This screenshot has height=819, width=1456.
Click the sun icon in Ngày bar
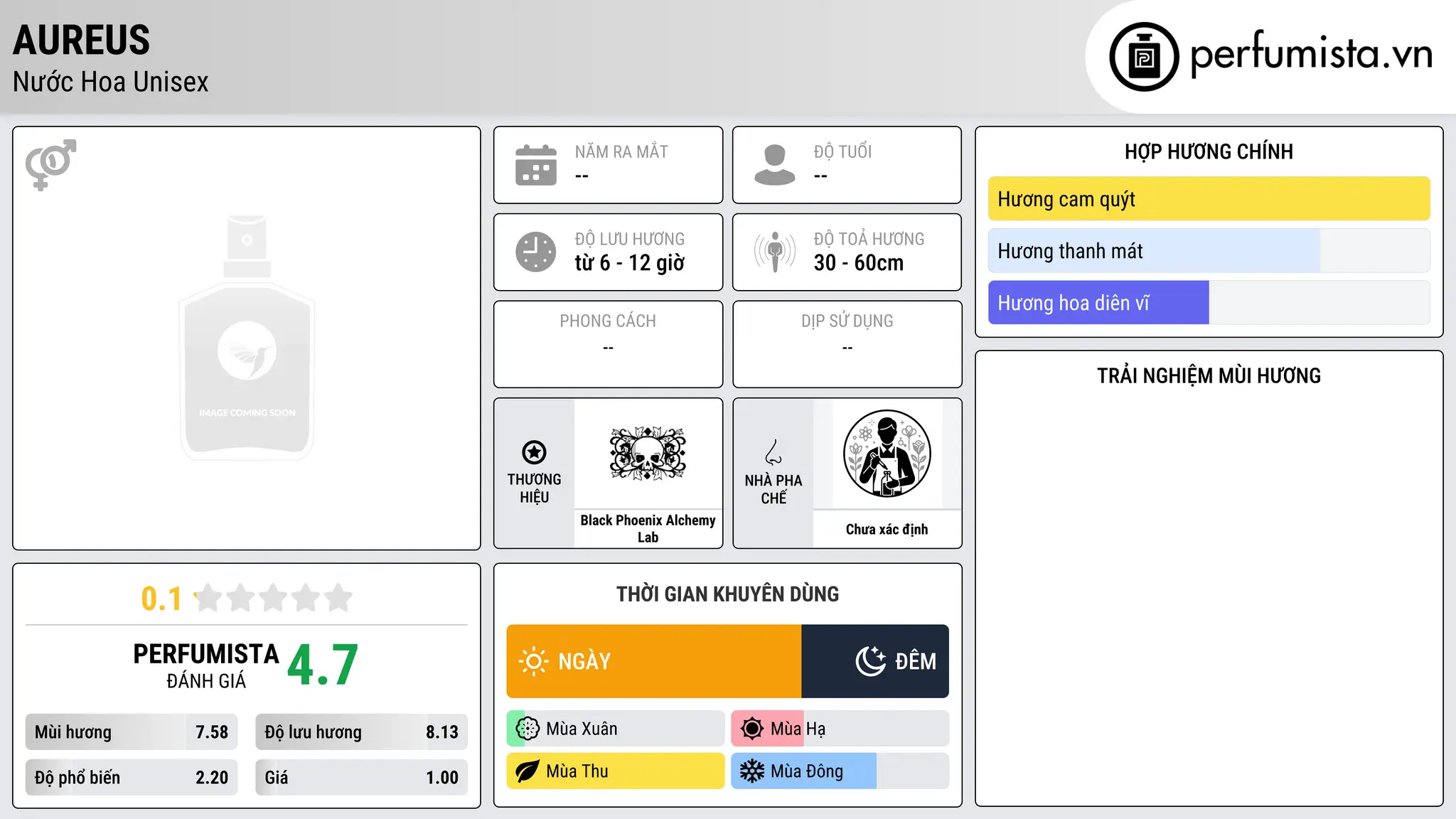[533, 661]
